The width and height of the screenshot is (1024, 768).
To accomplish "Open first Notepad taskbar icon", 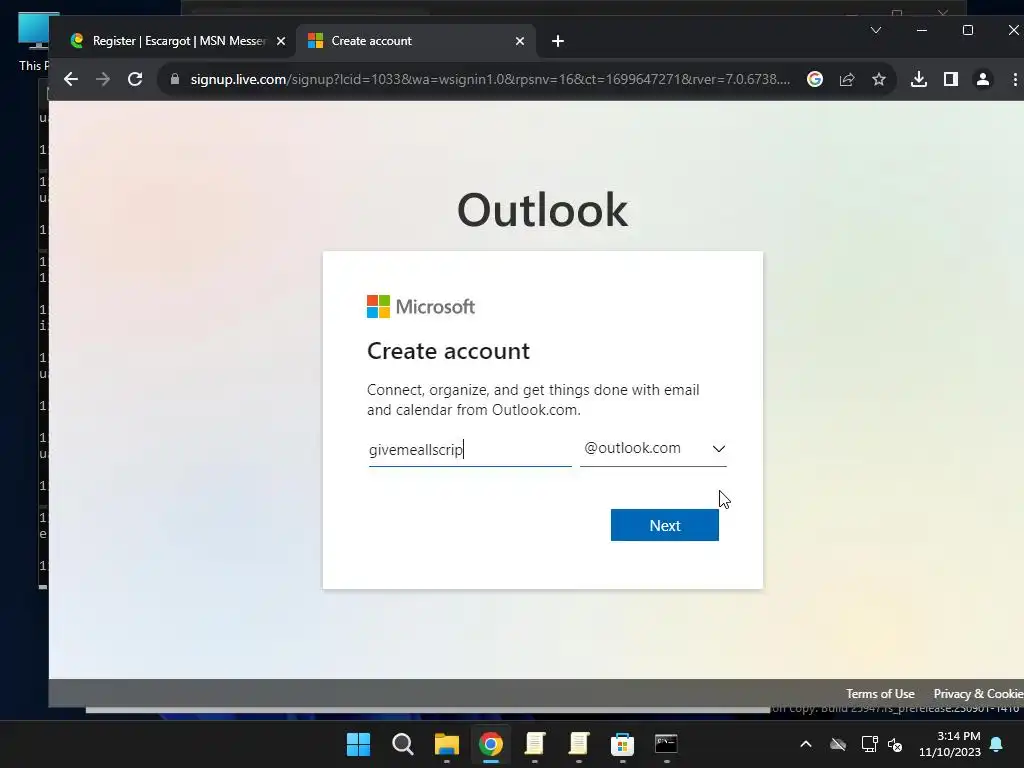I will [x=535, y=744].
